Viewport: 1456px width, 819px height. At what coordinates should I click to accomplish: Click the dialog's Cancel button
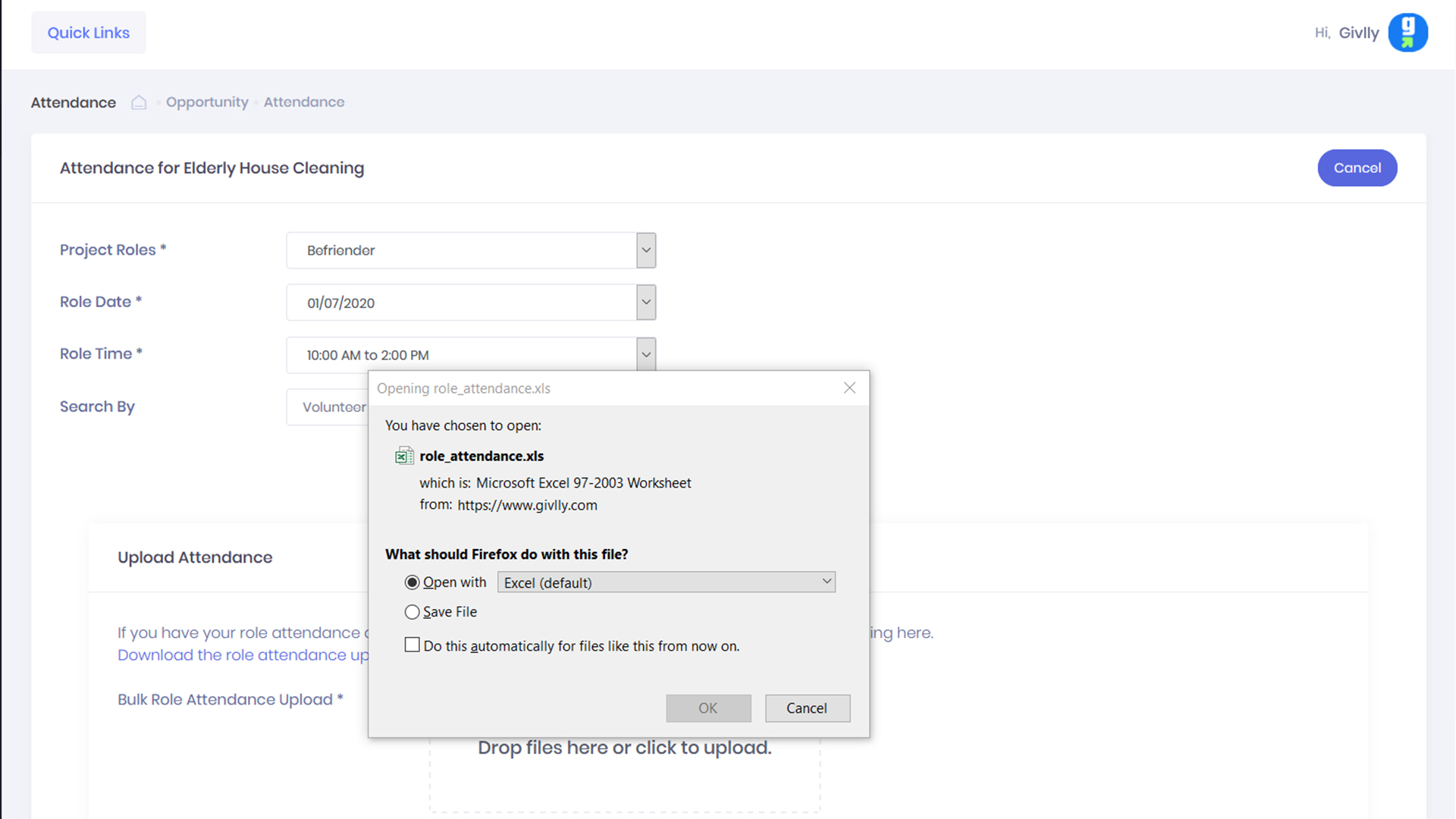(807, 708)
